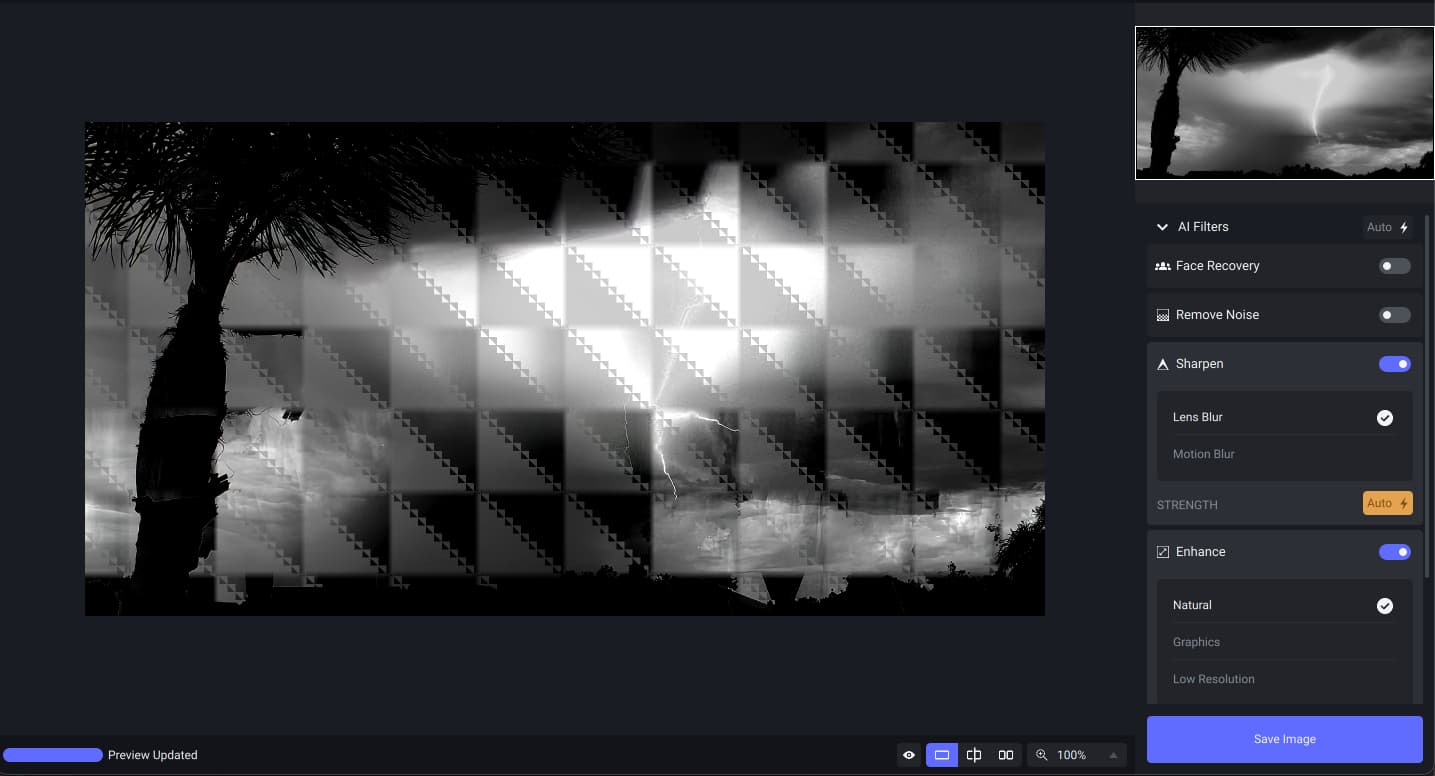Choose the Low Resolution enhance option
The height and width of the screenshot is (776, 1435).
click(1213, 679)
